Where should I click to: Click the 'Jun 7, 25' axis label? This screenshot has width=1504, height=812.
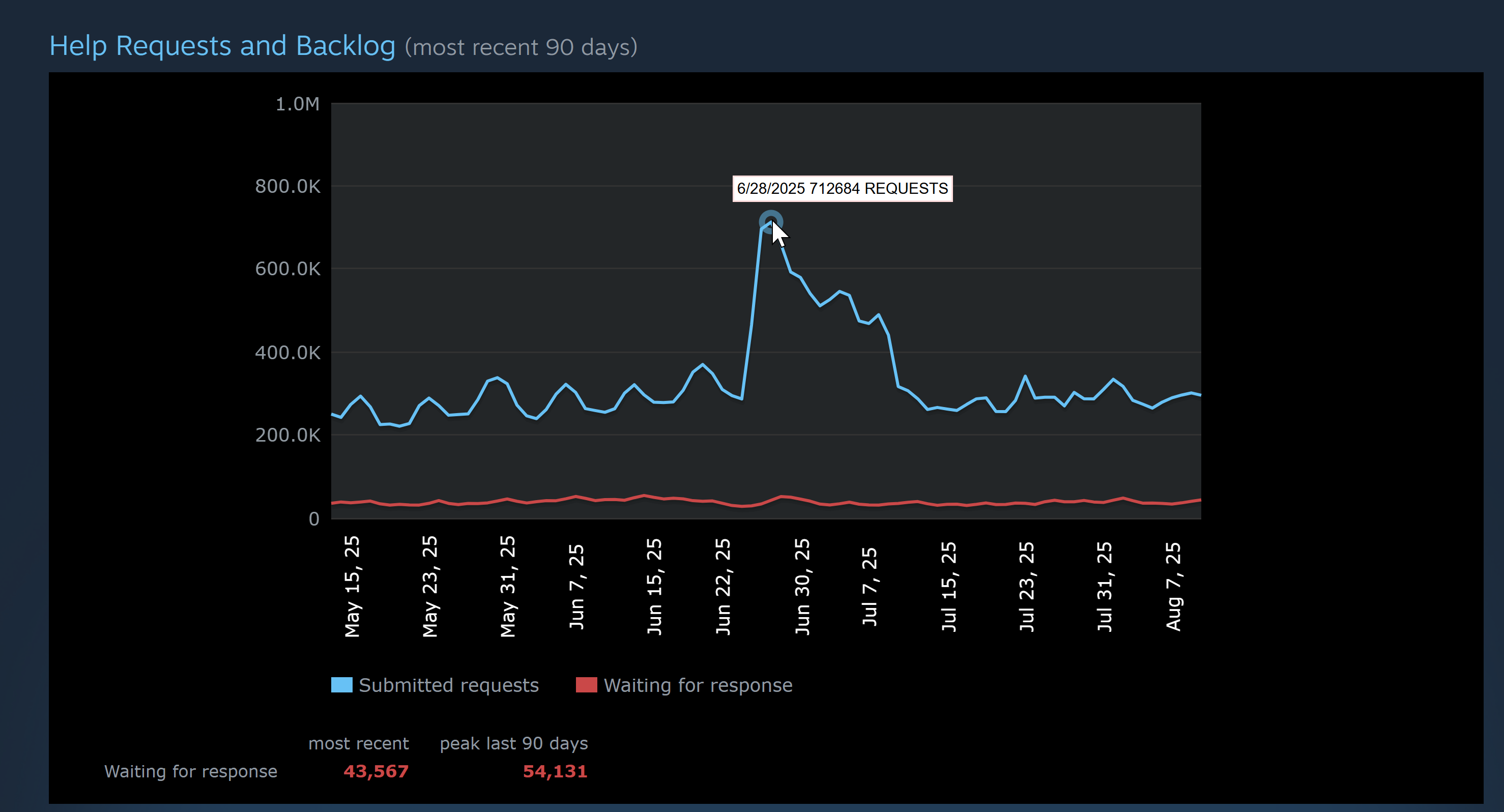point(576,586)
